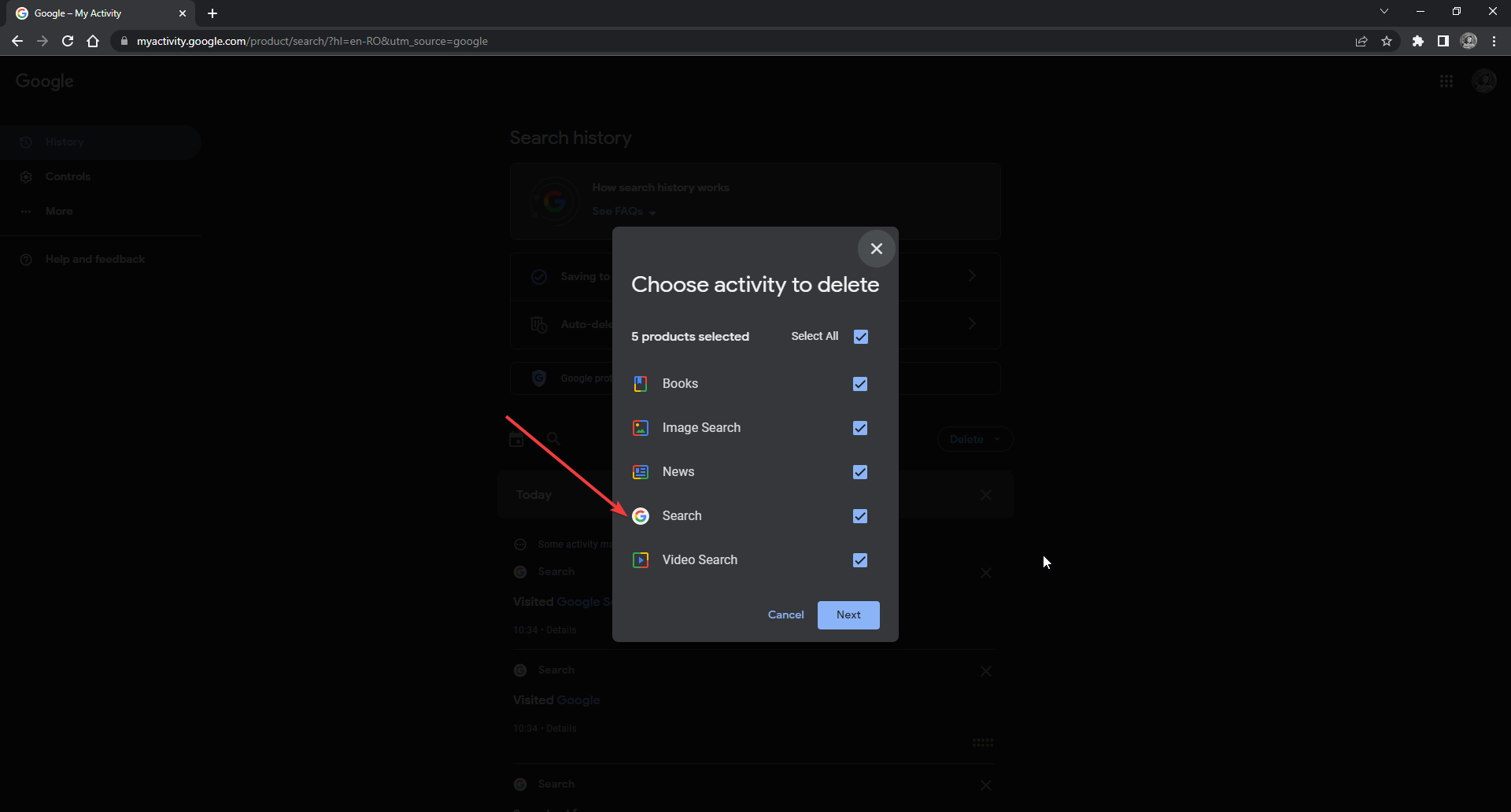Open the Chrome three-dot menu
This screenshot has width=1511, height=812.
click(x=1494, y=41)
